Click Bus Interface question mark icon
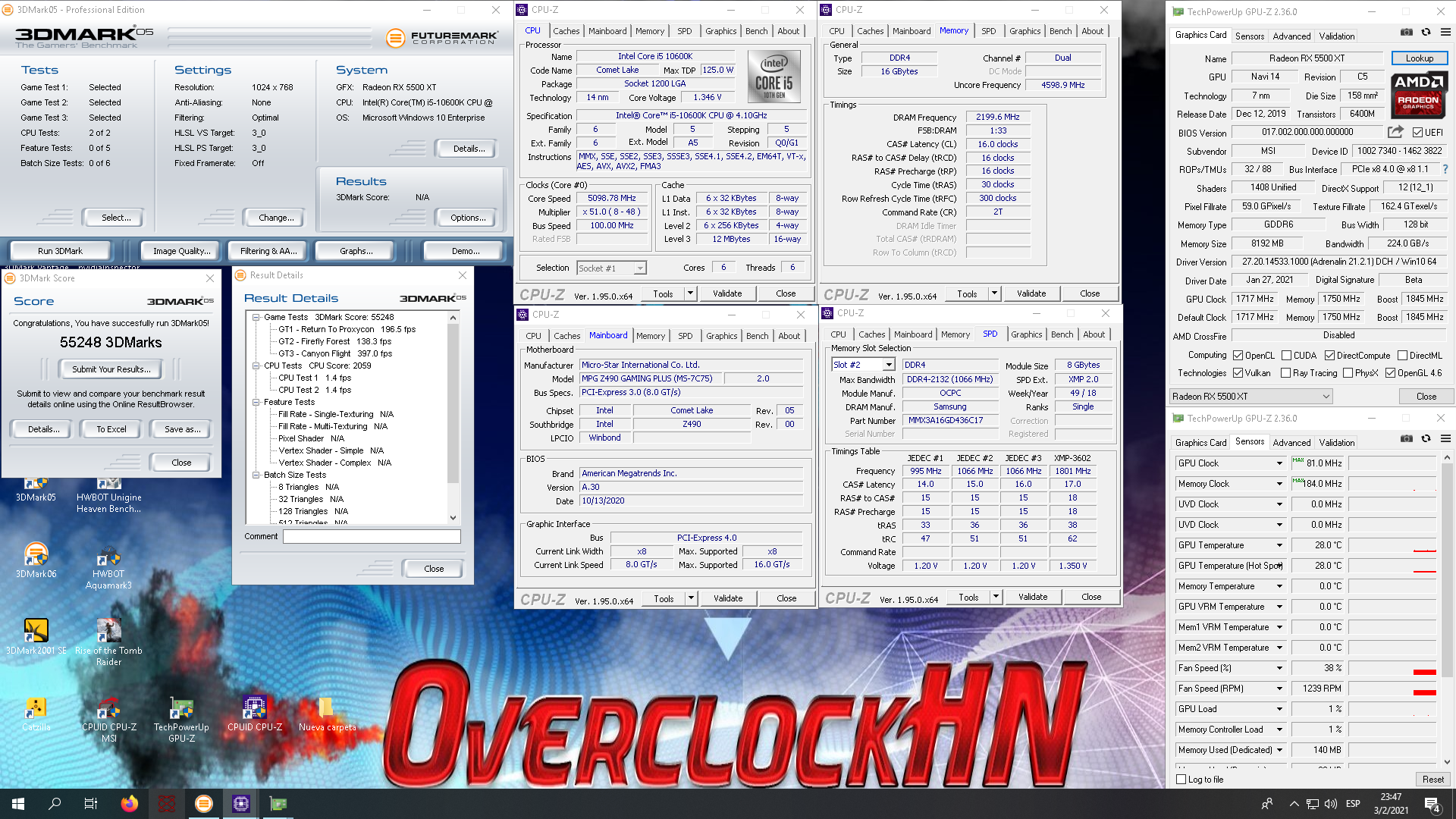 1445,169
